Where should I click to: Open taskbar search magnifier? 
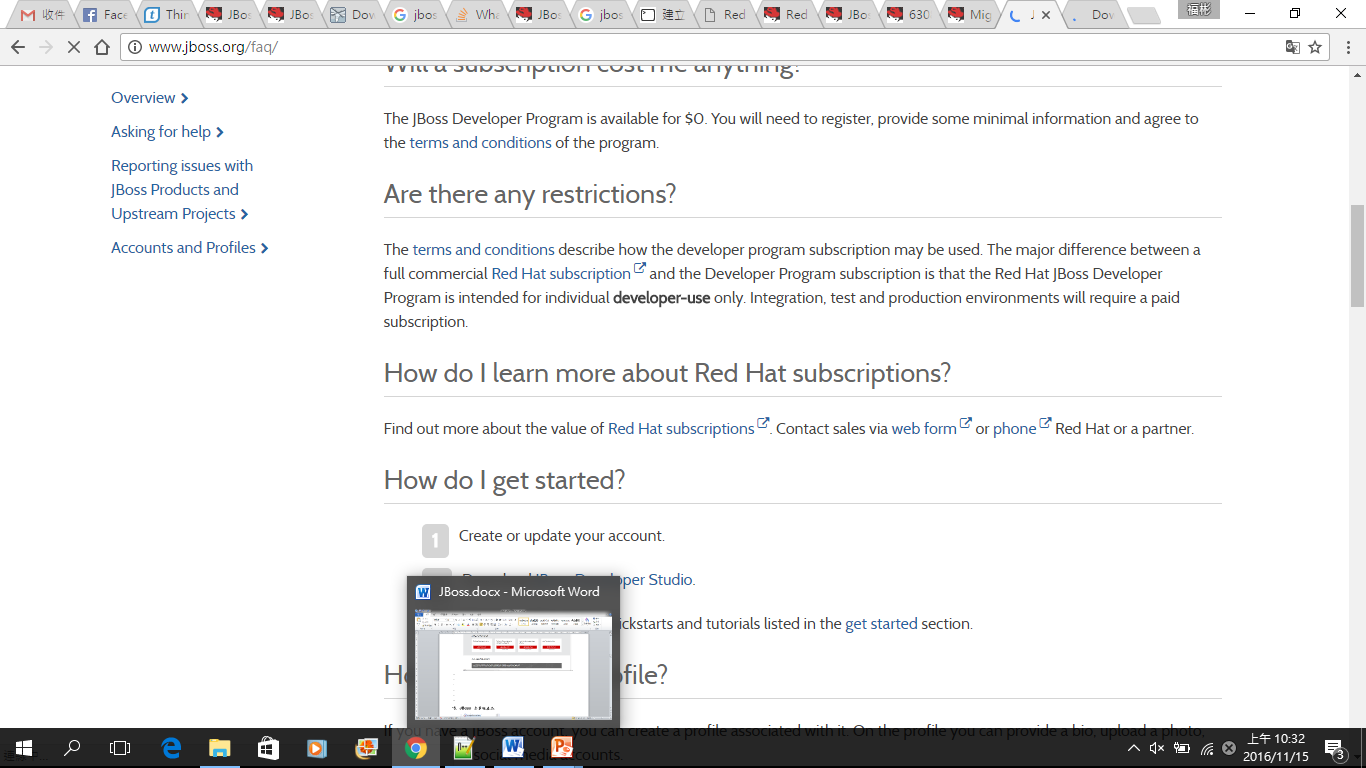(72, 748)
